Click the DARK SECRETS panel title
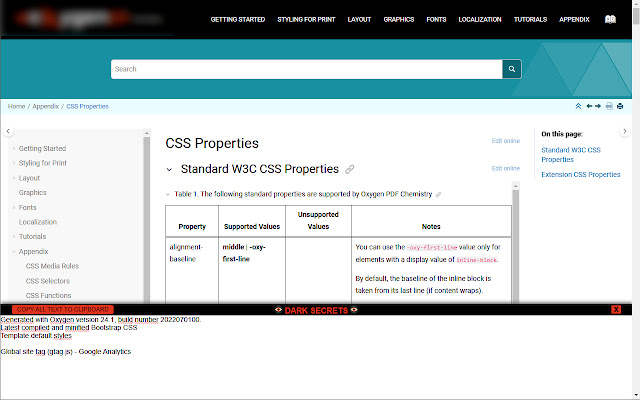Viewport: 640px width, 400px height. pos(316,310)
